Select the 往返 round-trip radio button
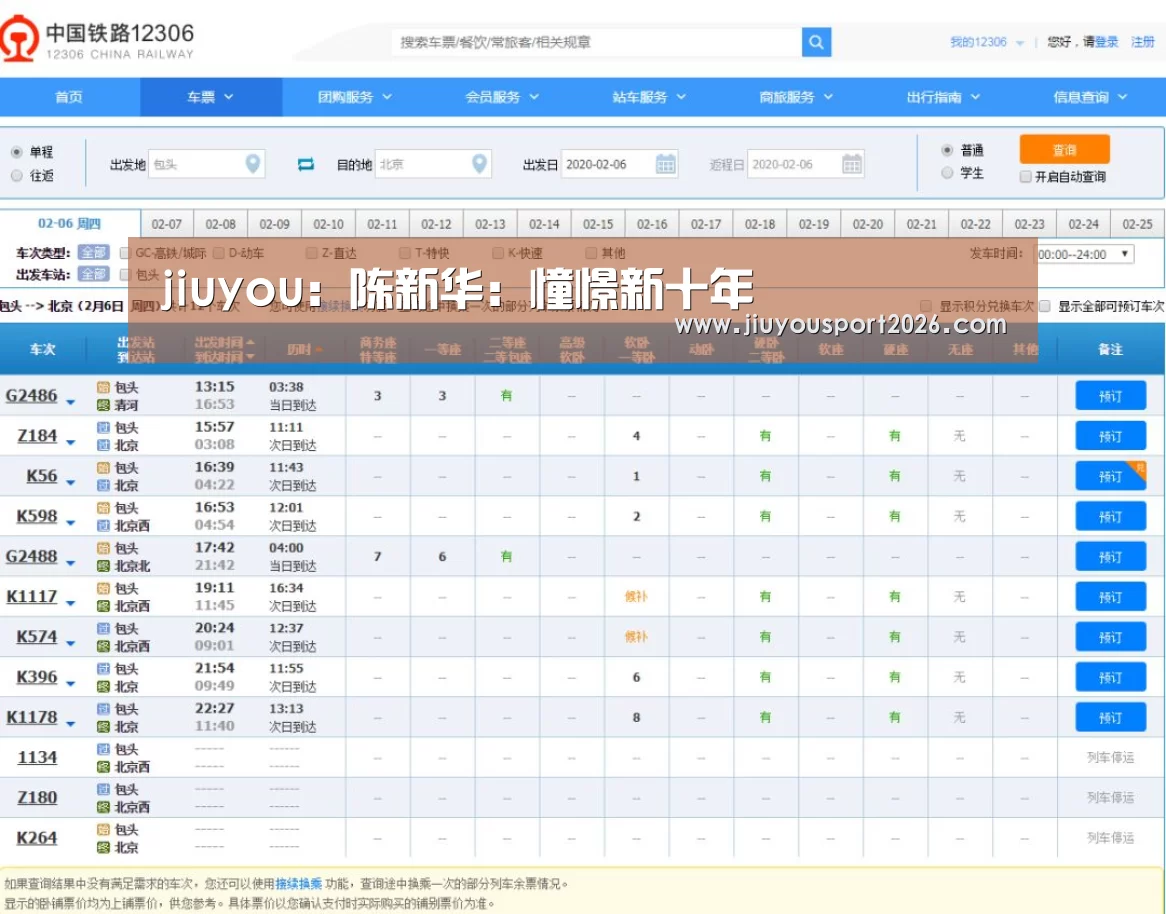The image size is (1166, 914). (16, 176)
